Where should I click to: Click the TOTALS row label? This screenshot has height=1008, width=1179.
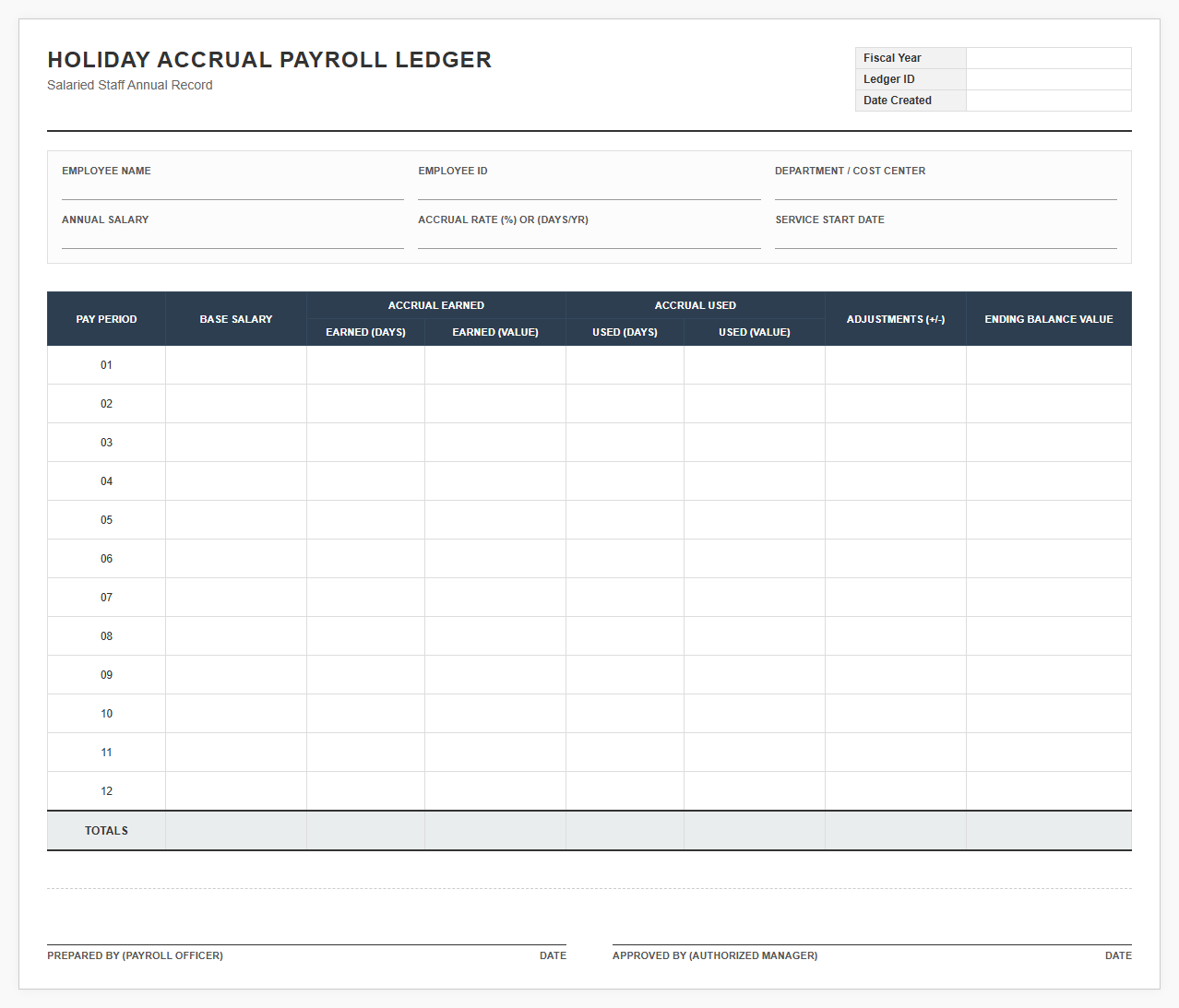click(x=106, y=831)
